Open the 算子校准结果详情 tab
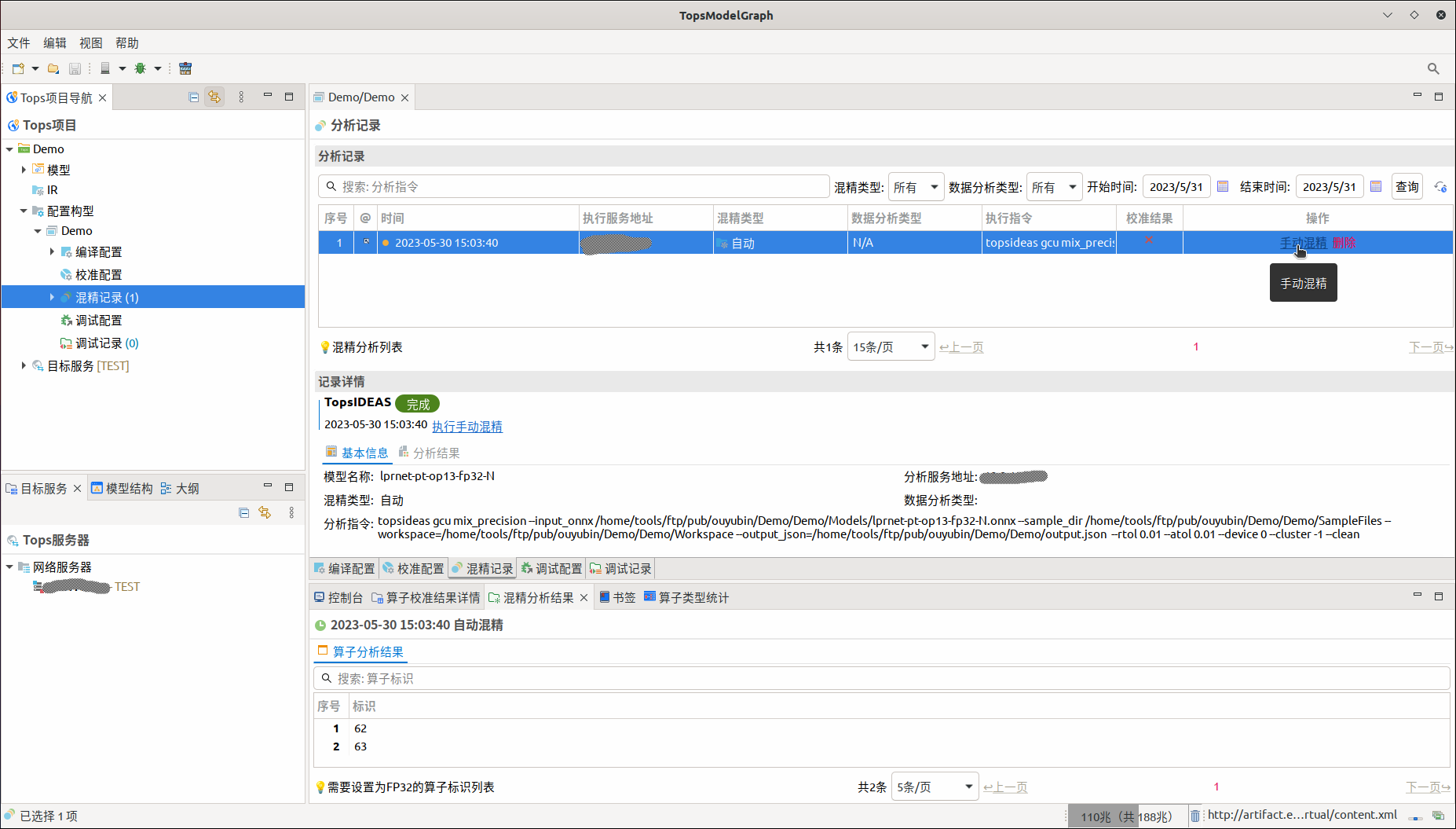The width and height of the screenshot is (1456, 829). pyautogui.click(x=426, y=598)
